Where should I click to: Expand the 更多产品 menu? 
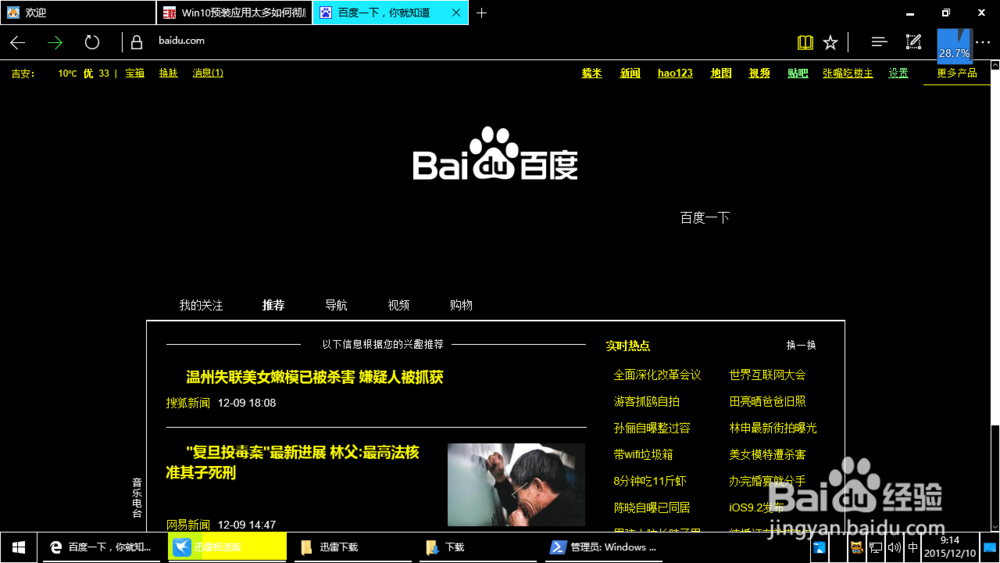pos(957,73)
